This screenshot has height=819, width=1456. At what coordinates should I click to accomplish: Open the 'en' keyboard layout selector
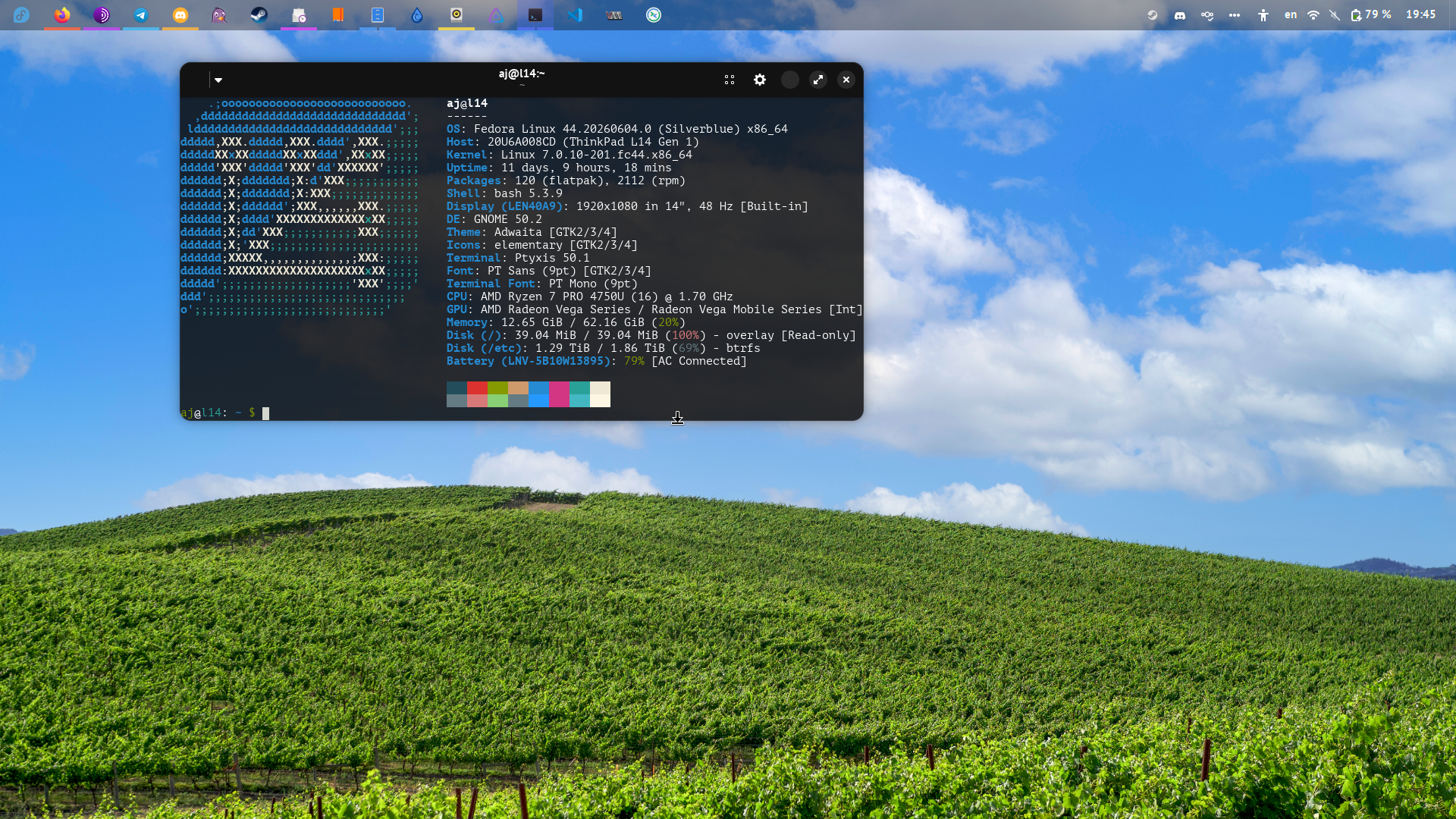click(1291, 15)
